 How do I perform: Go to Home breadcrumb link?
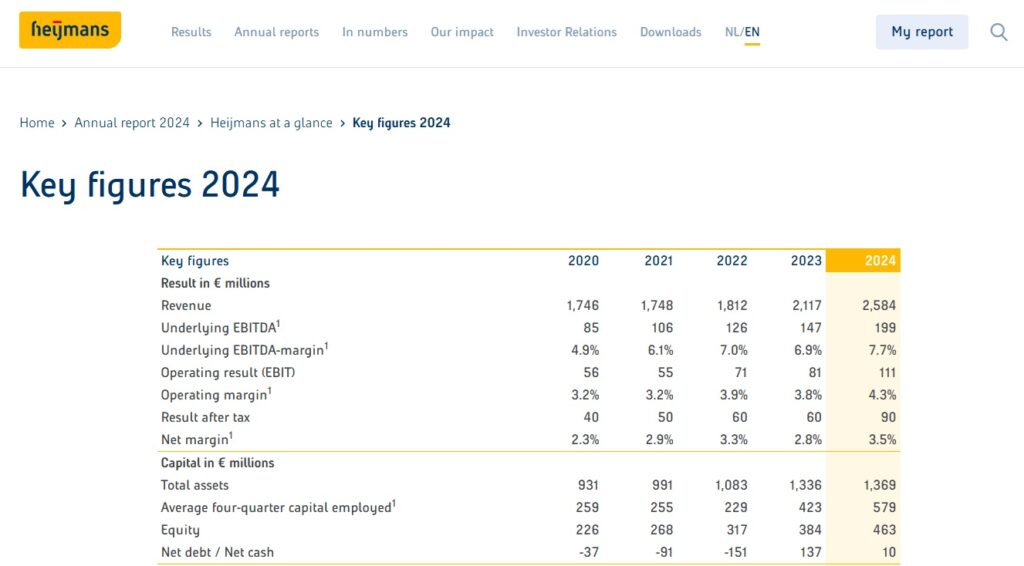[37, 123]
